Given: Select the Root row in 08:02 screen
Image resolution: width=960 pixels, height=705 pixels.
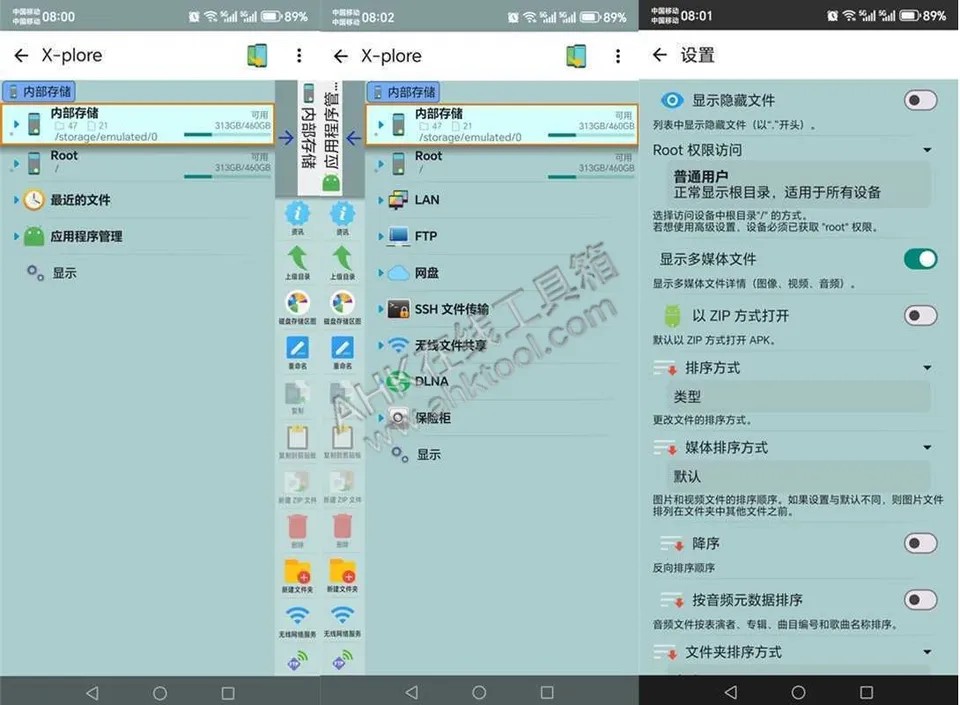Looking at the screenshot, I should pyautogui.click(x=502, y=164).
